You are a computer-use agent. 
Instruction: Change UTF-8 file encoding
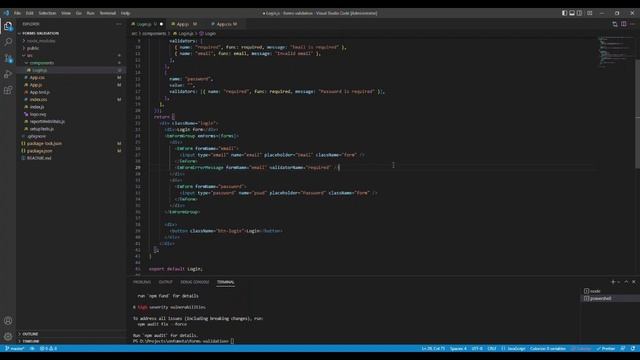pyautogui.click(x=477, y=349)
